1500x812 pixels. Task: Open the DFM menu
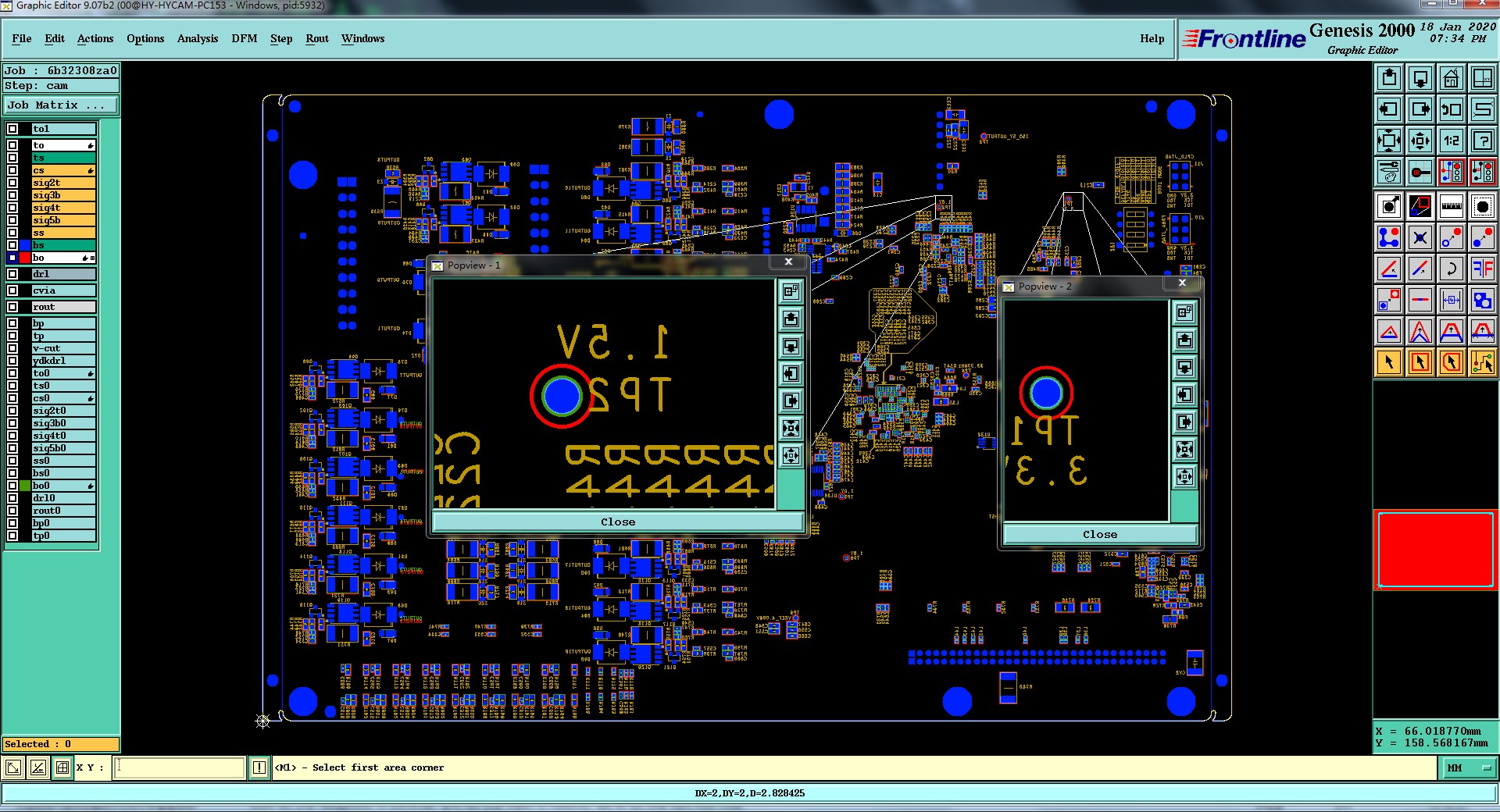[x=244, y=38]
